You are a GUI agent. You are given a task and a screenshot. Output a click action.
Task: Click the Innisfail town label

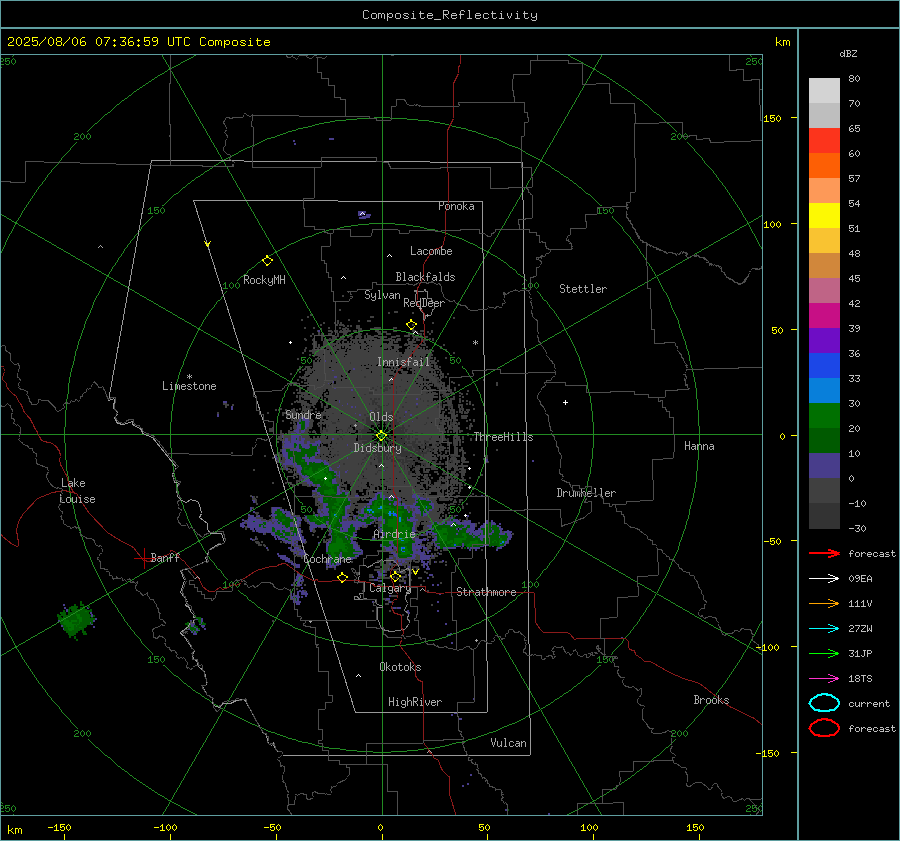[x=403, y=362]
